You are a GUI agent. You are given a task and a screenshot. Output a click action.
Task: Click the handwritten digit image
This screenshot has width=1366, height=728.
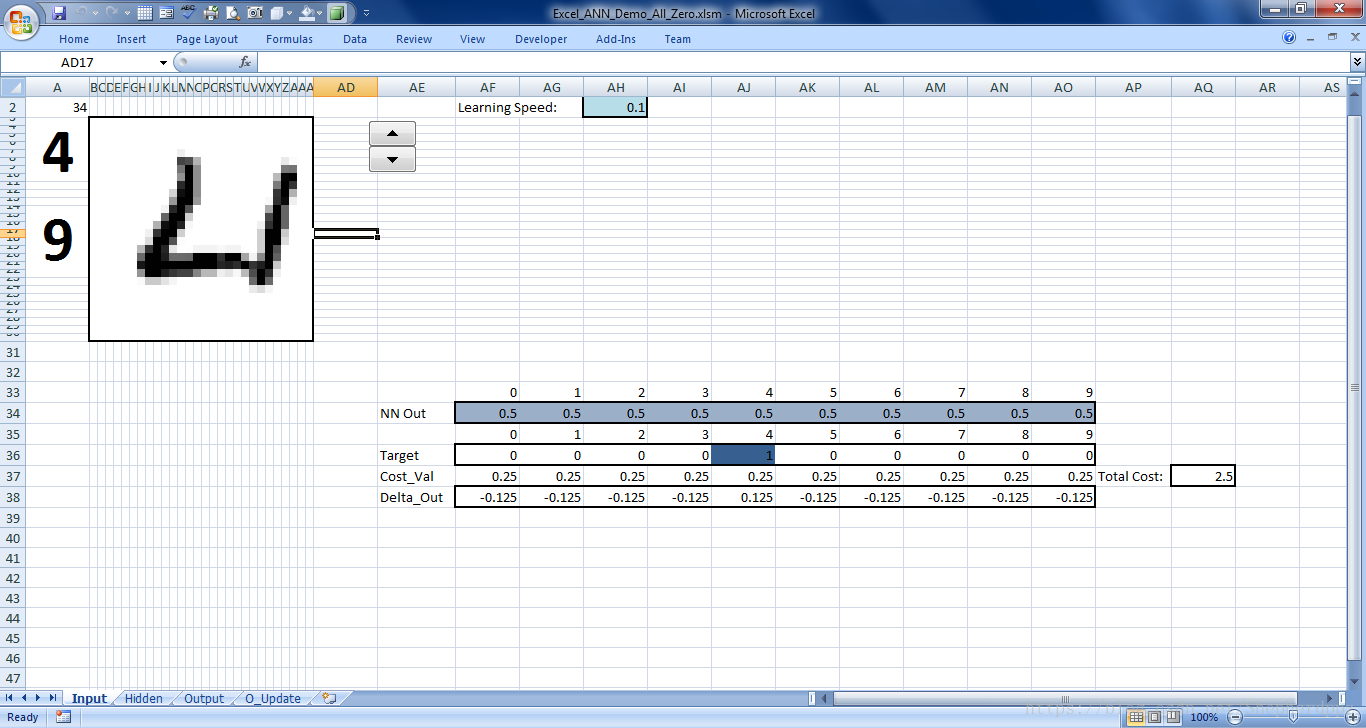201,229
